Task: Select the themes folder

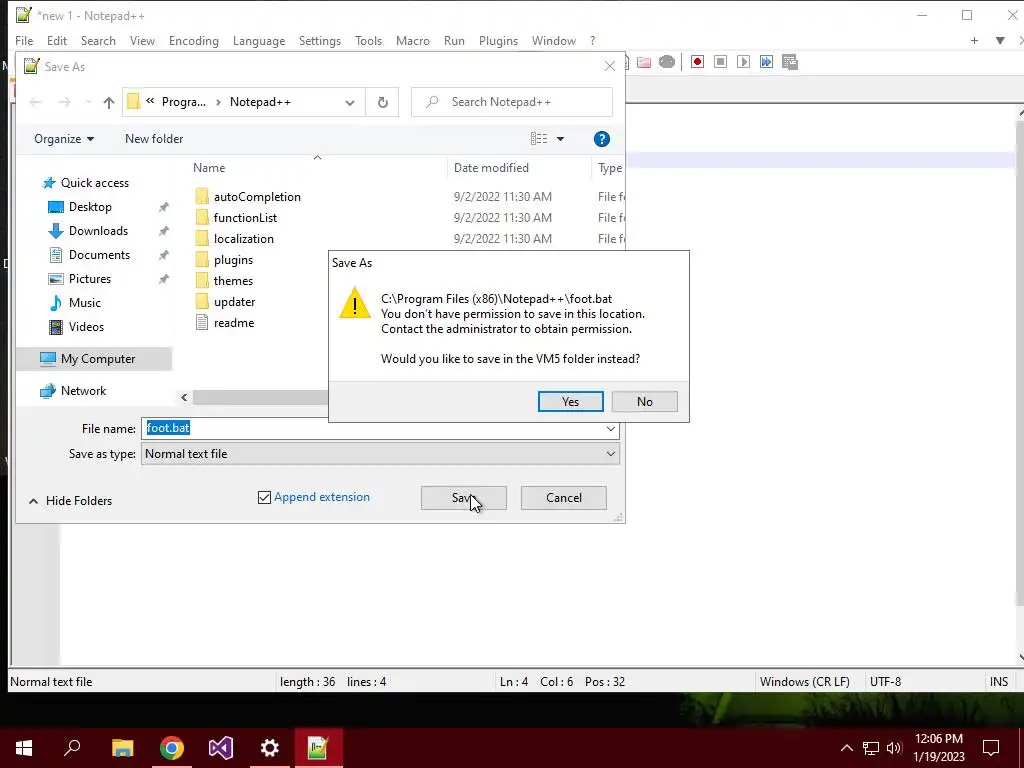Action: pyautogui.click(x=233, y=281)
